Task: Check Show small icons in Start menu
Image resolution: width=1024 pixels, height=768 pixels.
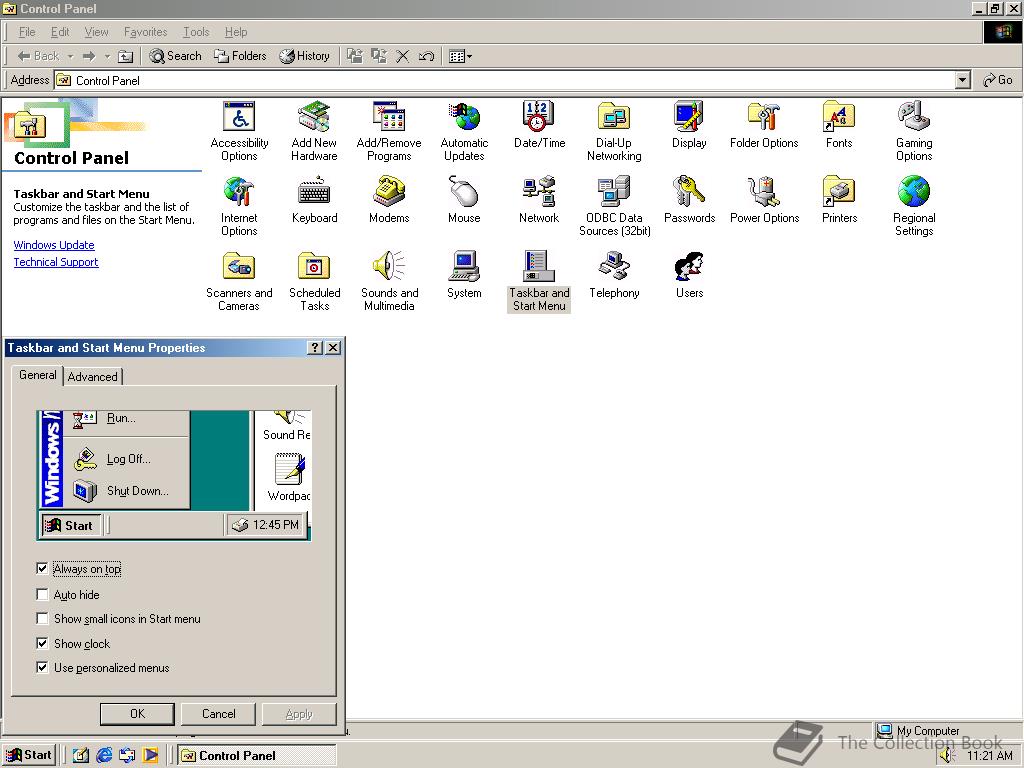Action: coord(42,619)
